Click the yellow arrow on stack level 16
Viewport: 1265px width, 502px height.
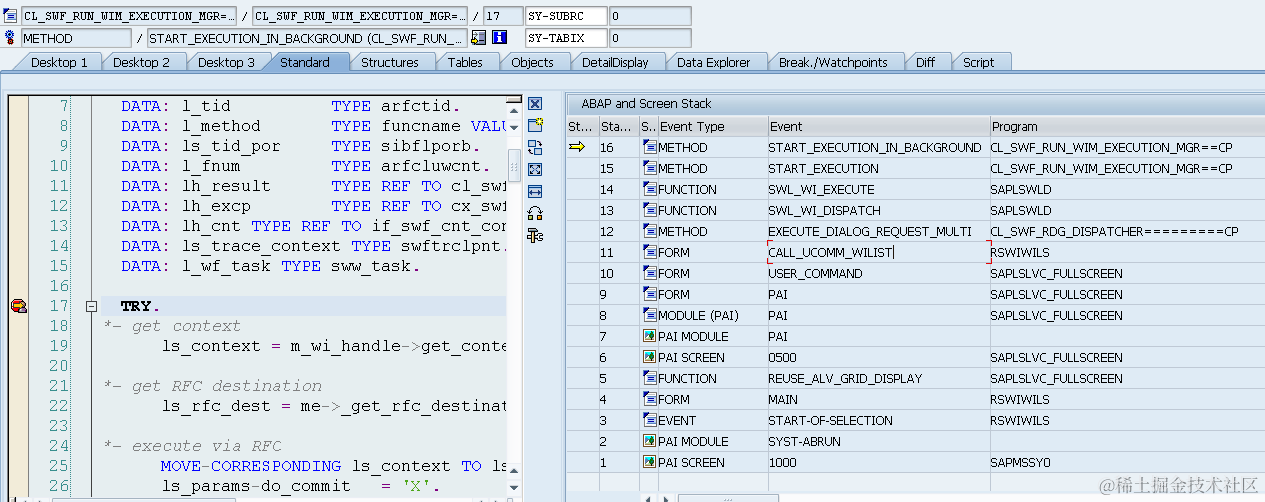tap(579, 147)
